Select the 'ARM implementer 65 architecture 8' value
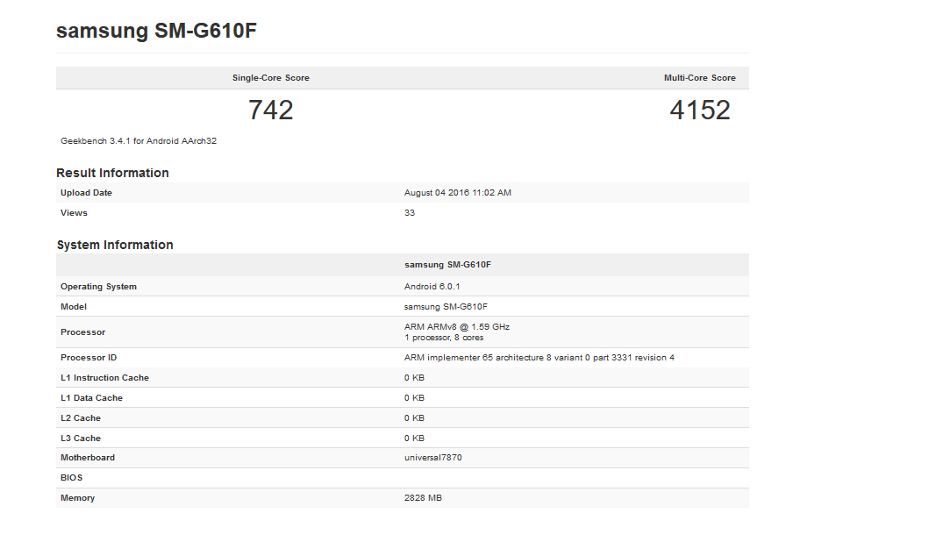950x549 pixels. 539,358
